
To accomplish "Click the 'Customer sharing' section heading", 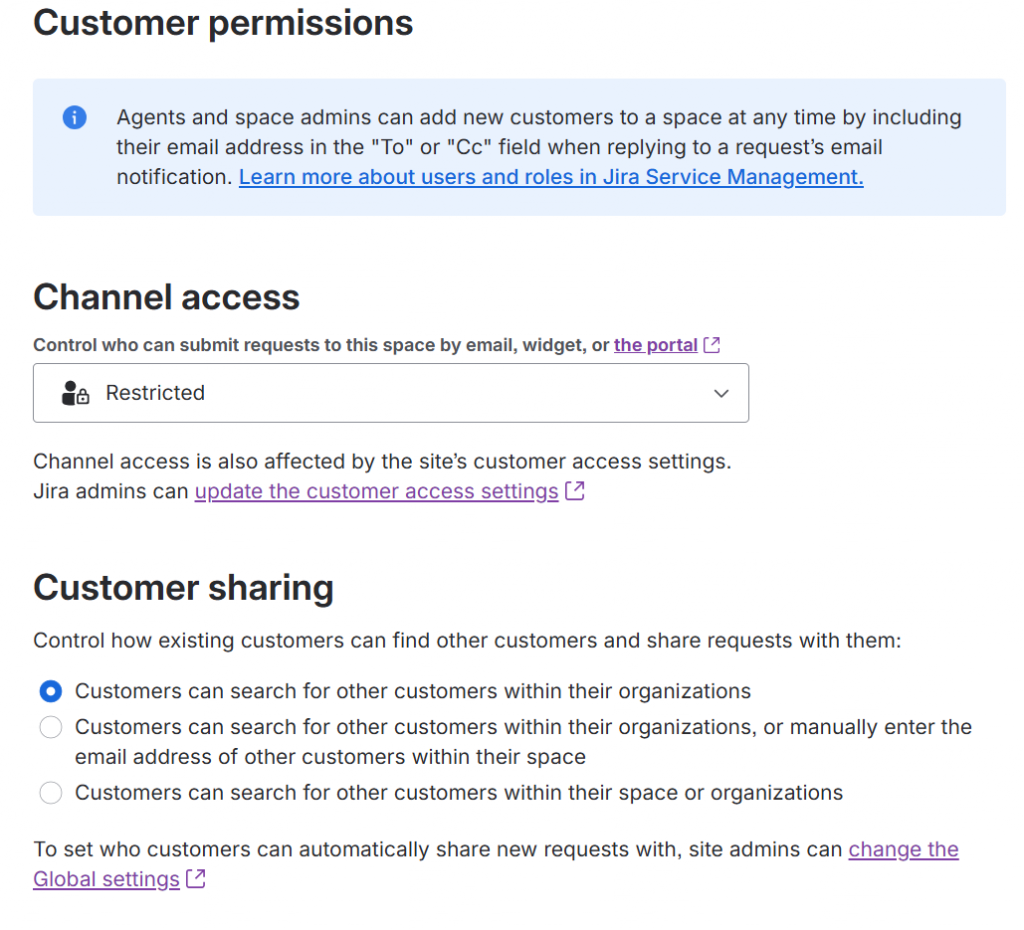I will point(183,587).
